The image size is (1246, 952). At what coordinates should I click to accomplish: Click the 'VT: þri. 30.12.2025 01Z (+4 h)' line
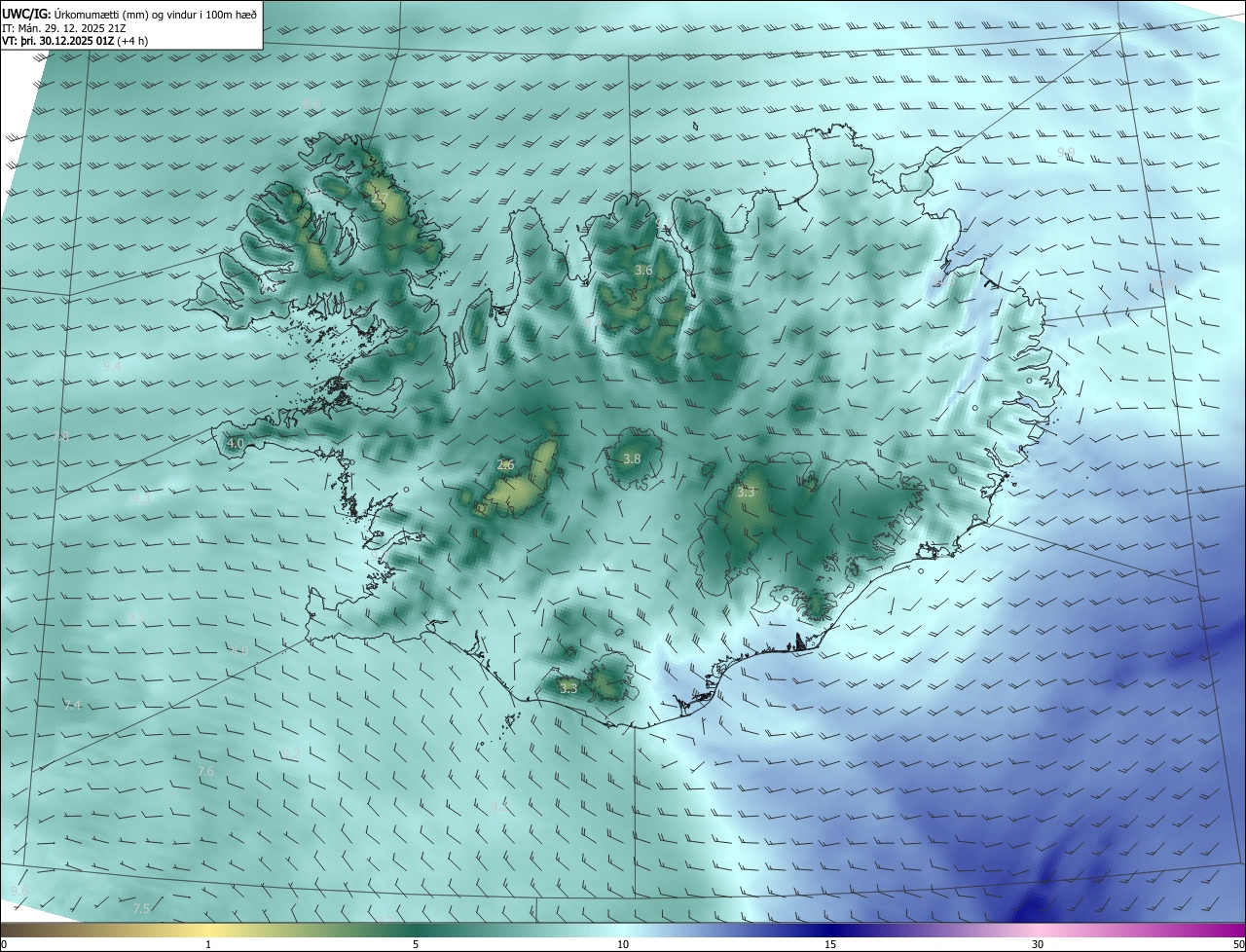point(76,42)
